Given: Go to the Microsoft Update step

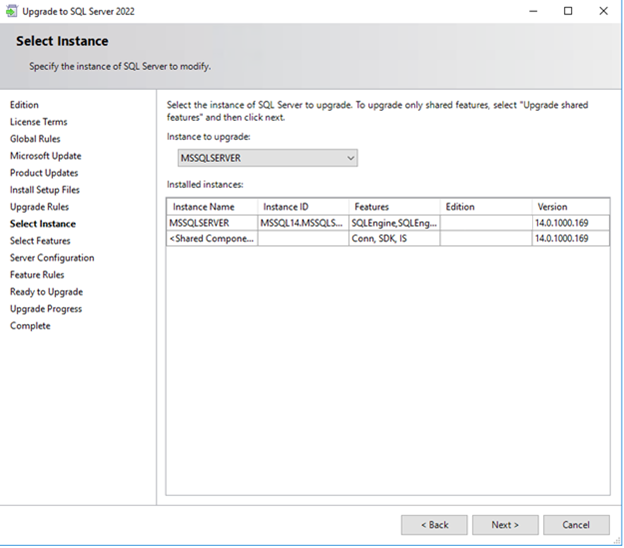Looking at the screenshot, I should (45, 156).
